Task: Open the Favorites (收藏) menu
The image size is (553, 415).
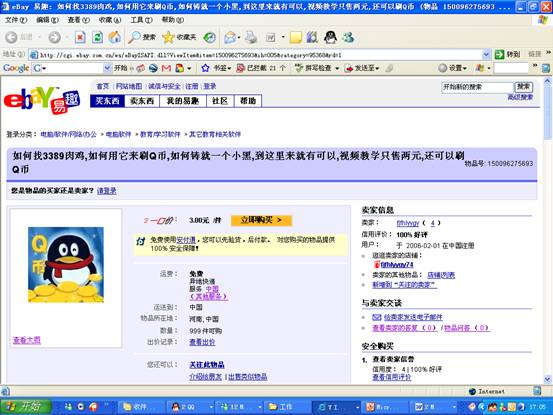Action: 110,20
